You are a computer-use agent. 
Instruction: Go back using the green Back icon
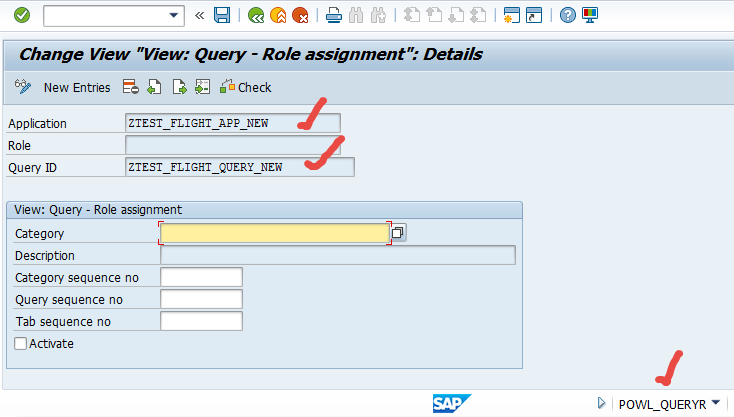click(256, 15)
